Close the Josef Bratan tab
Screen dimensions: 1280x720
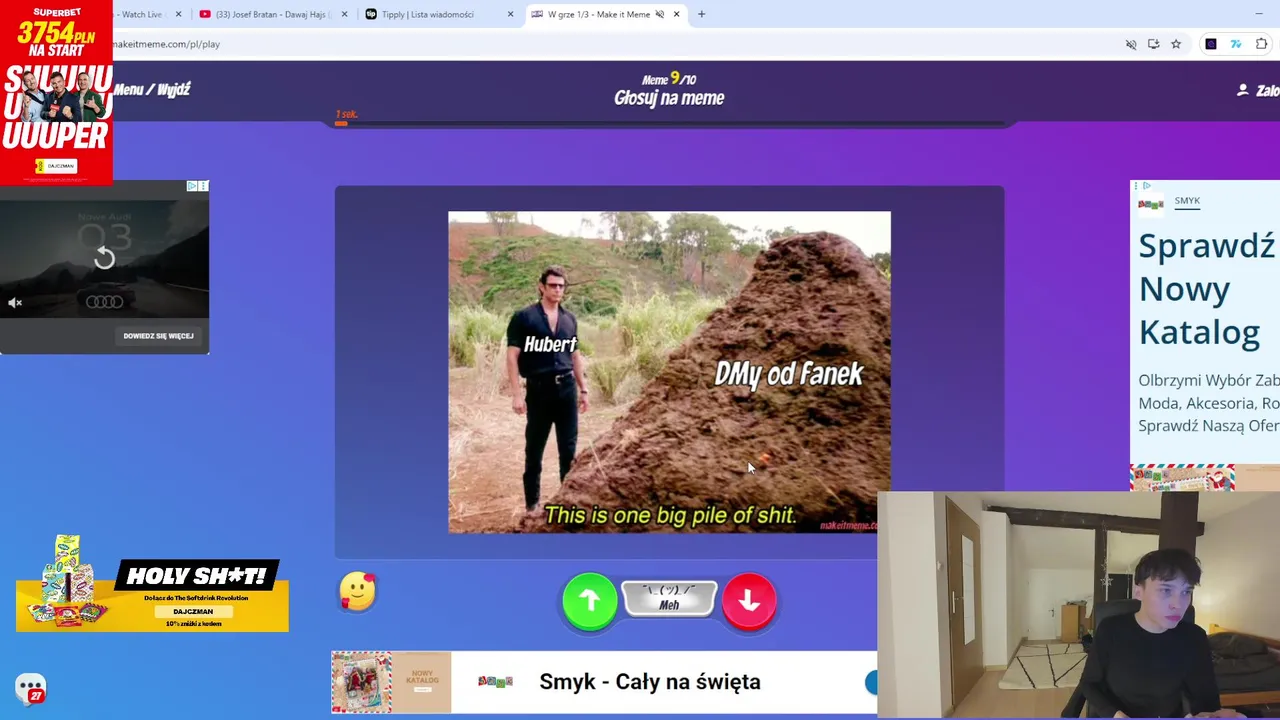[344, 14]
